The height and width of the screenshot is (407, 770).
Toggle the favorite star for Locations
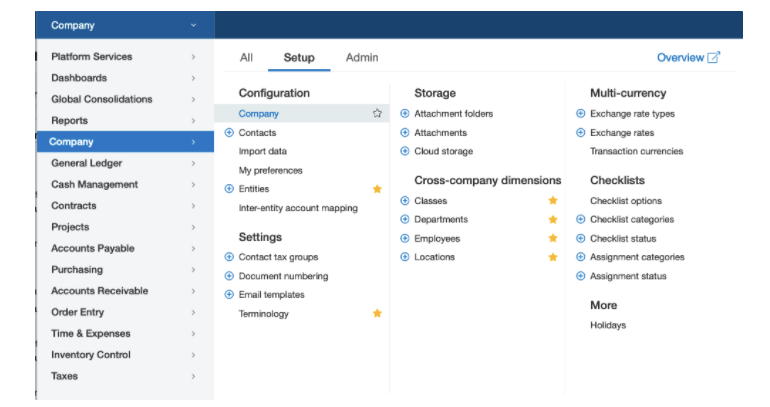click(x=553, y=257)
